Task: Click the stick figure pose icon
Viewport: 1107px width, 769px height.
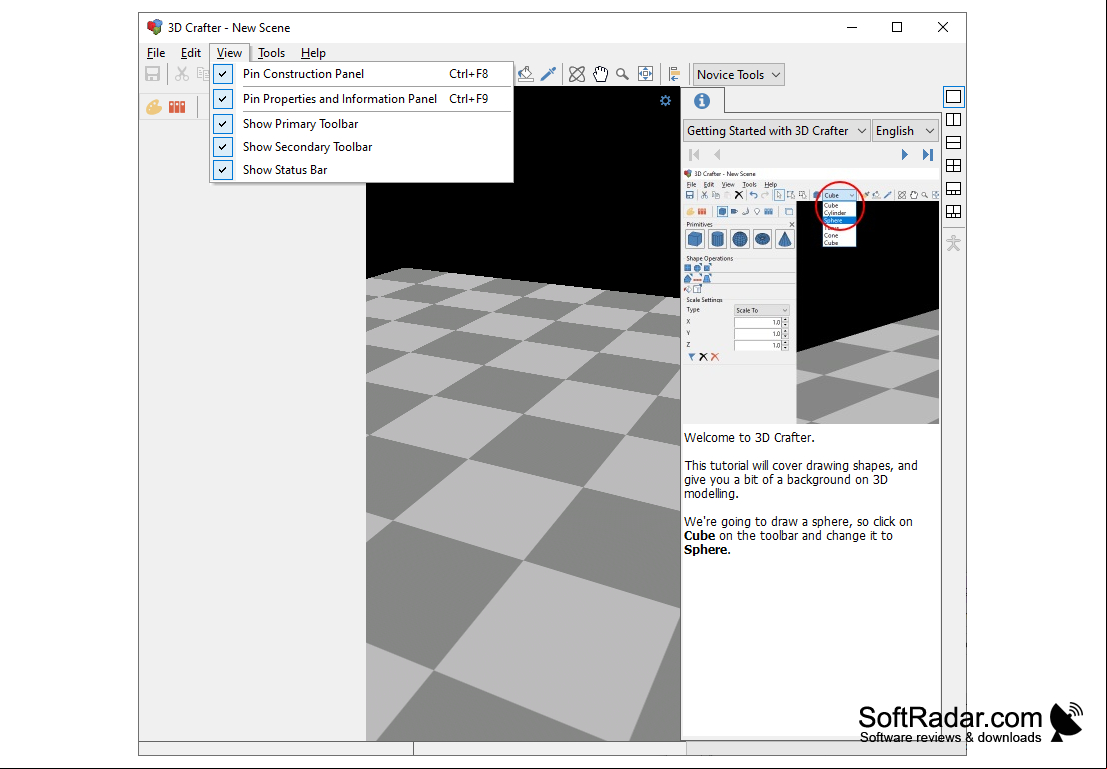Action: (953, 244)
